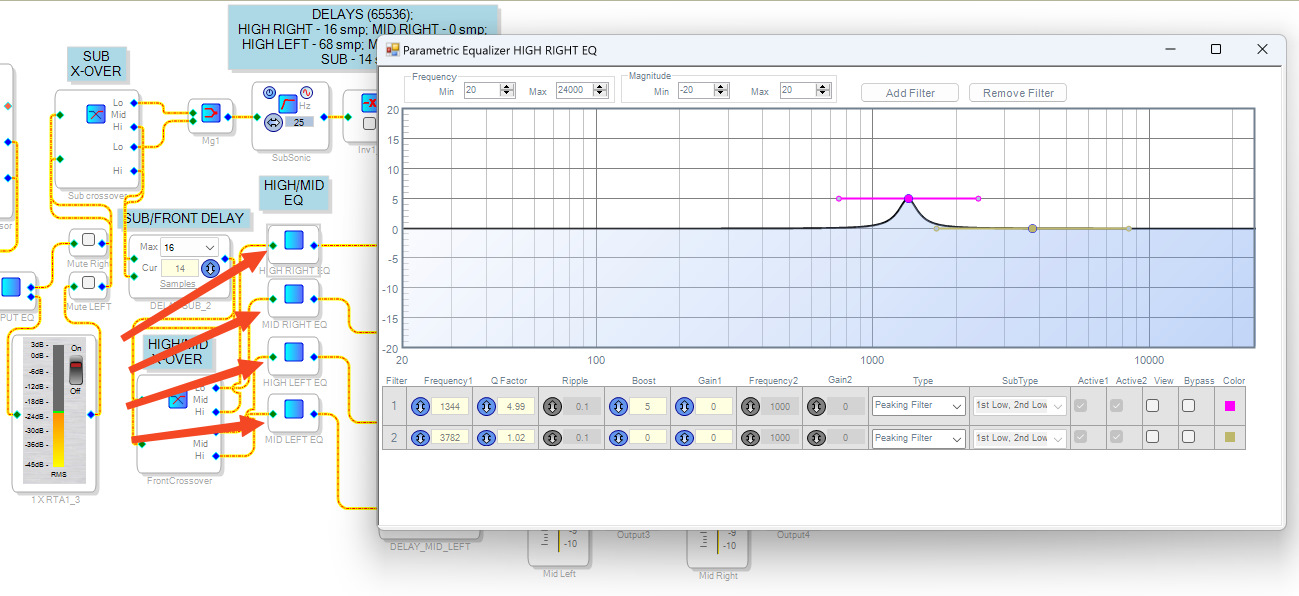Click filter 2 Frequency2 adjust knob
This screenshot has width=1299, height=596.
(x=750, y=438)
